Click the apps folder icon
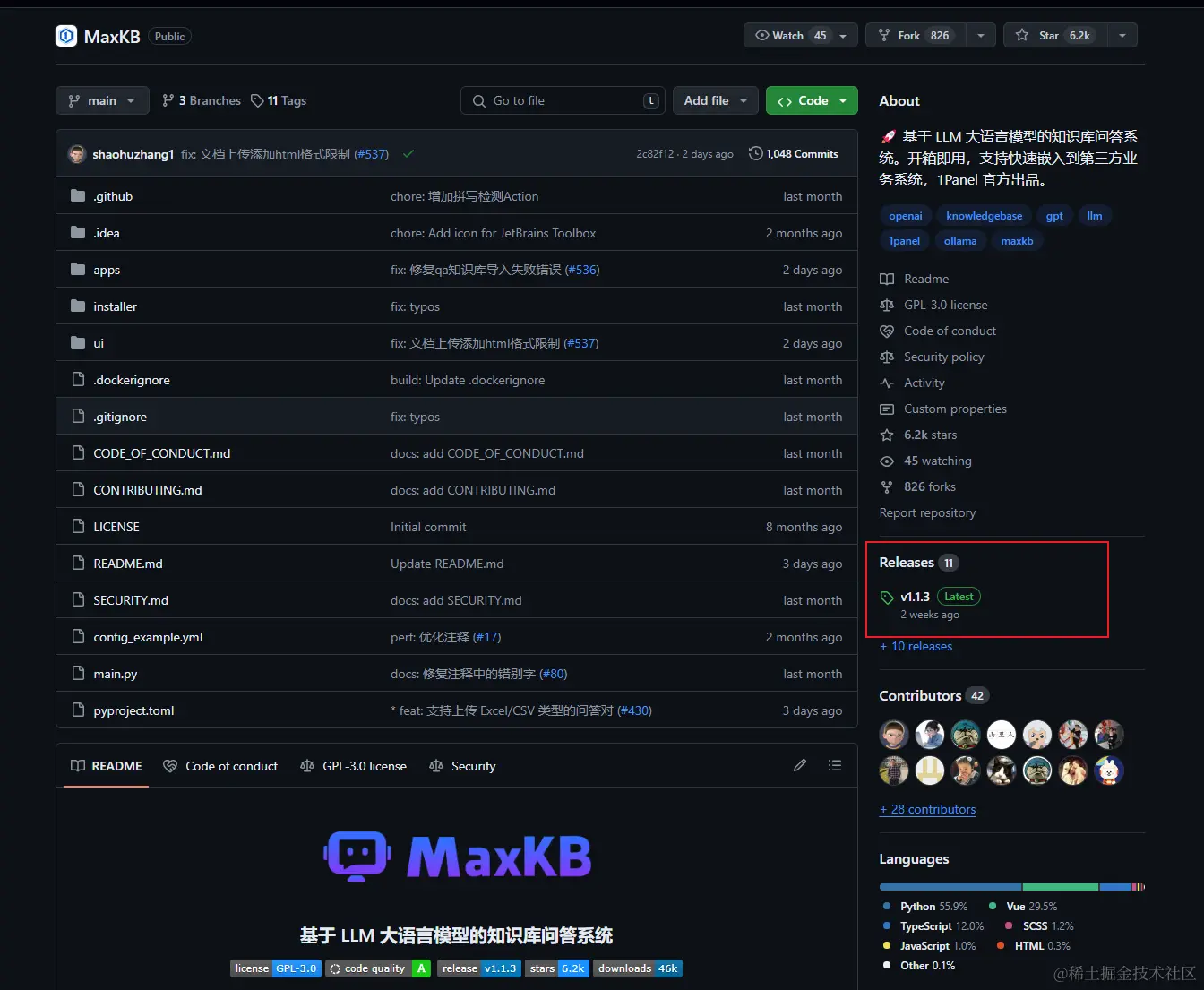 click(x=78, y=270)
